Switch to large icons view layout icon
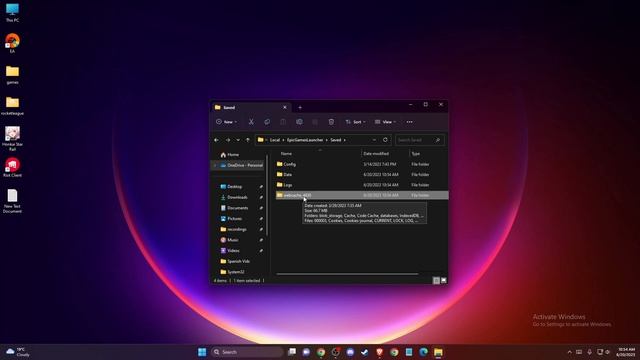 pyautogui.click(x=444, y=280)
